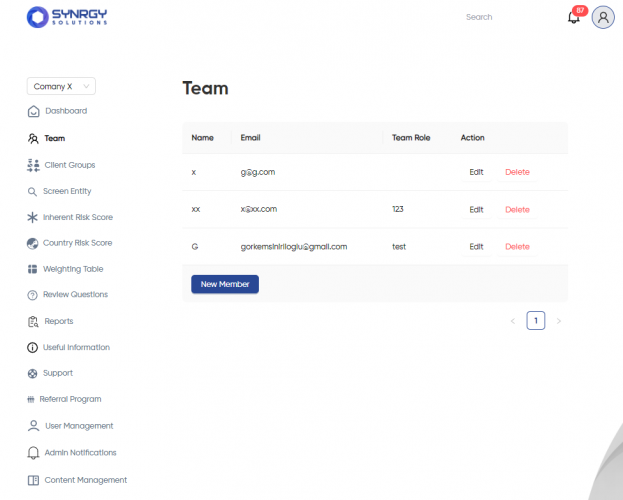
Task: Click the Support lifebuoy icon
Action: click(32, 373)
